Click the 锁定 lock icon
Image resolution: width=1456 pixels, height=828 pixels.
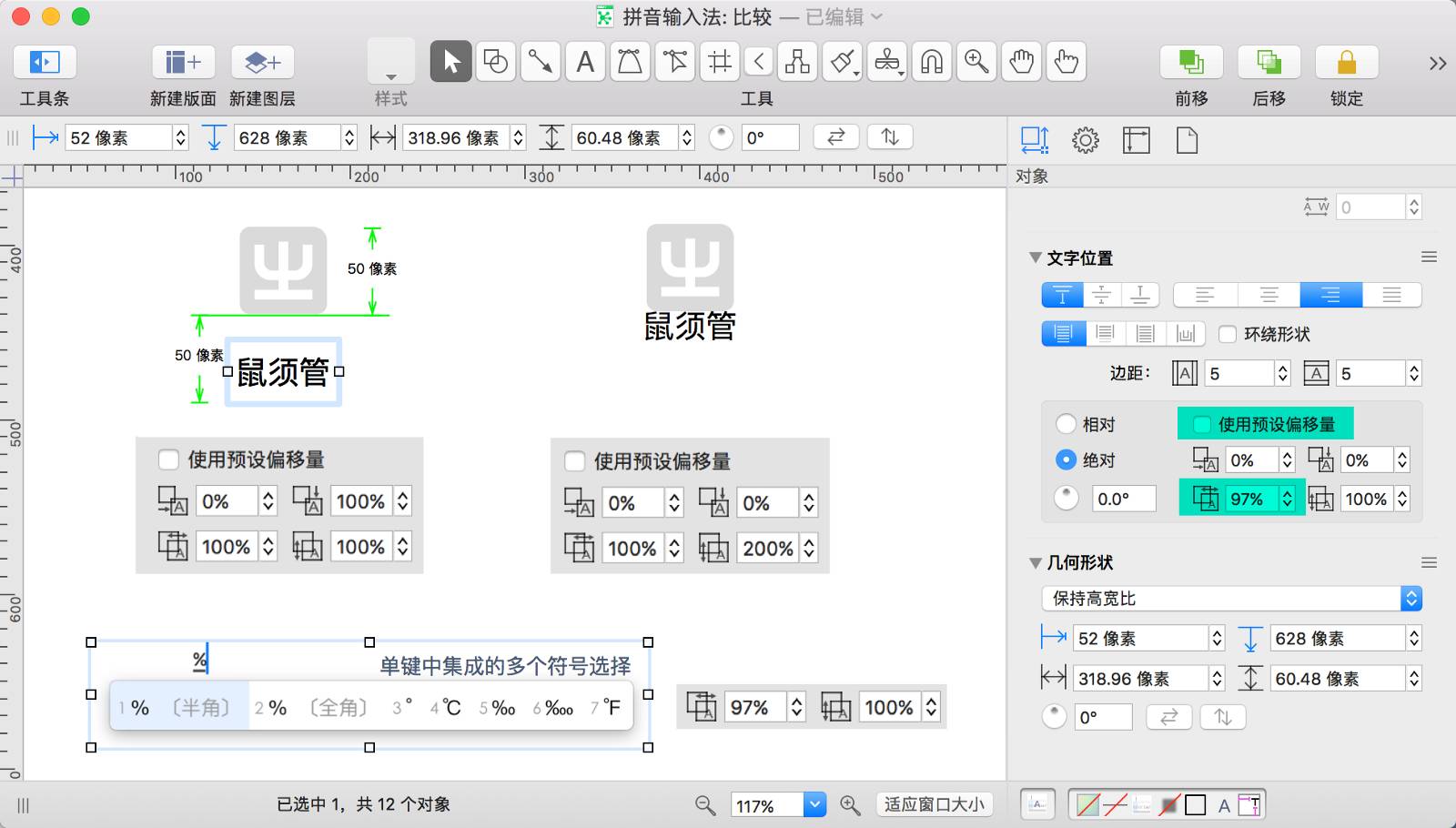coord(1346,62)
